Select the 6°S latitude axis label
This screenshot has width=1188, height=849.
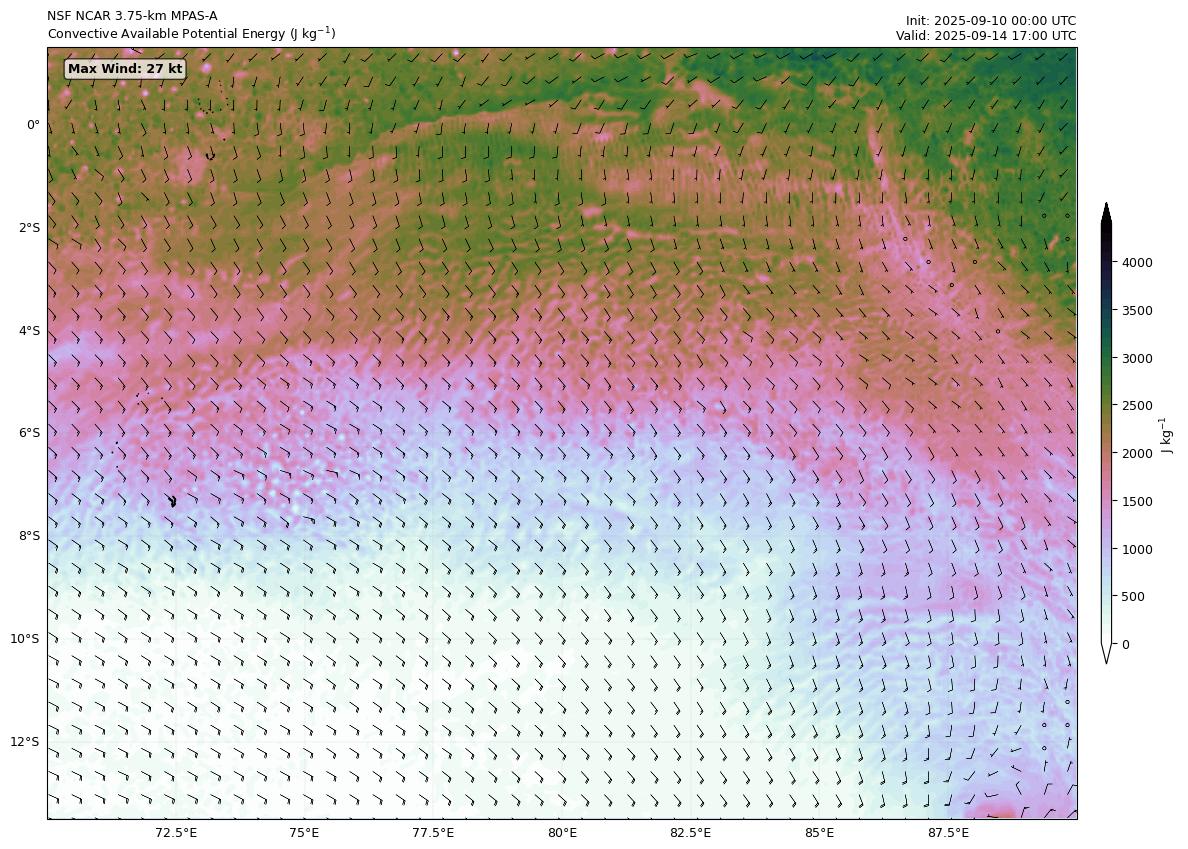29,433
